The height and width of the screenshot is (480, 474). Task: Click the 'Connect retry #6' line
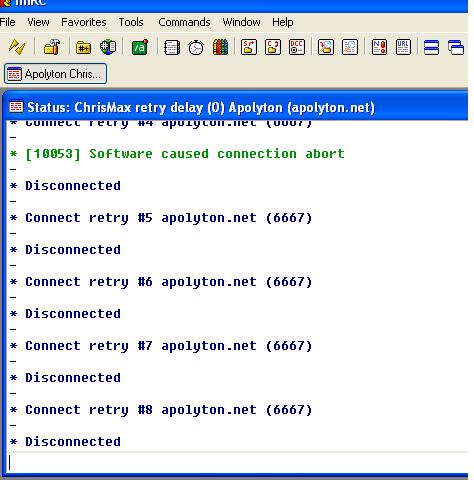click(x=161, y=282)
